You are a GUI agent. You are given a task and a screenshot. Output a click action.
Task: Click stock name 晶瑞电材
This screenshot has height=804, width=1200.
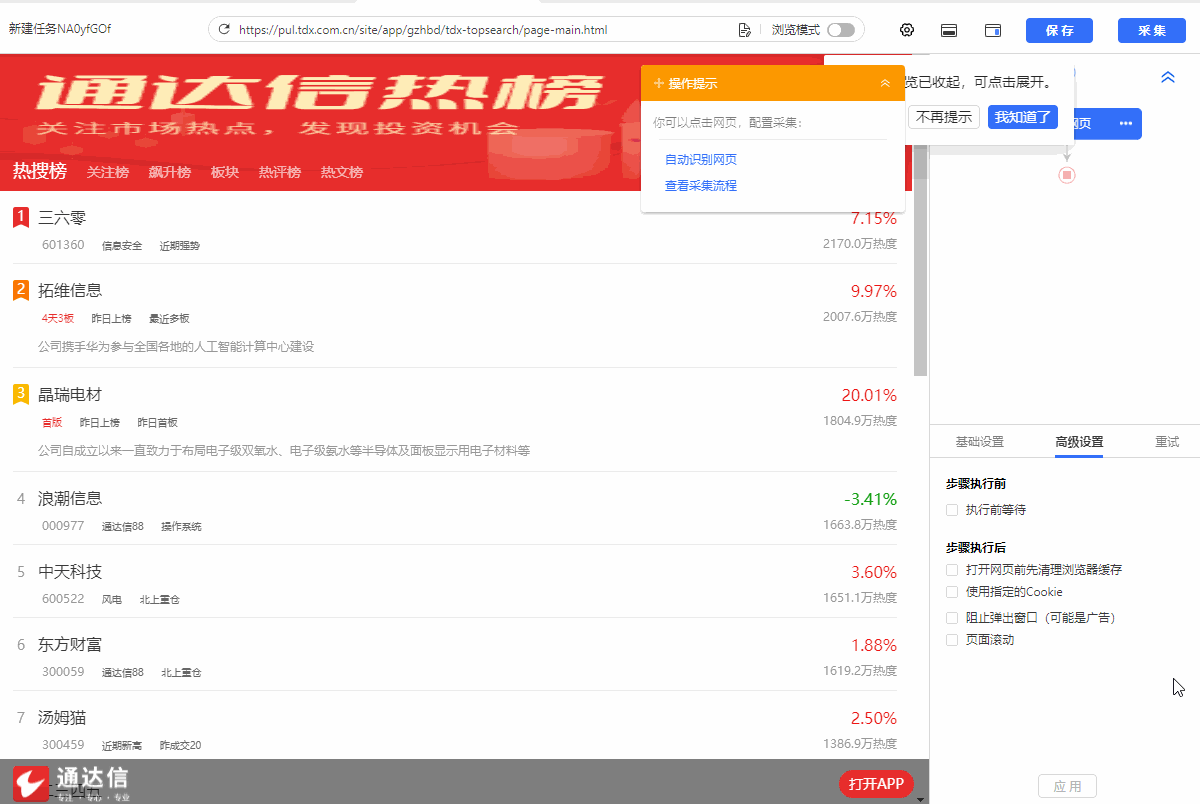click(x=70, y=394)
